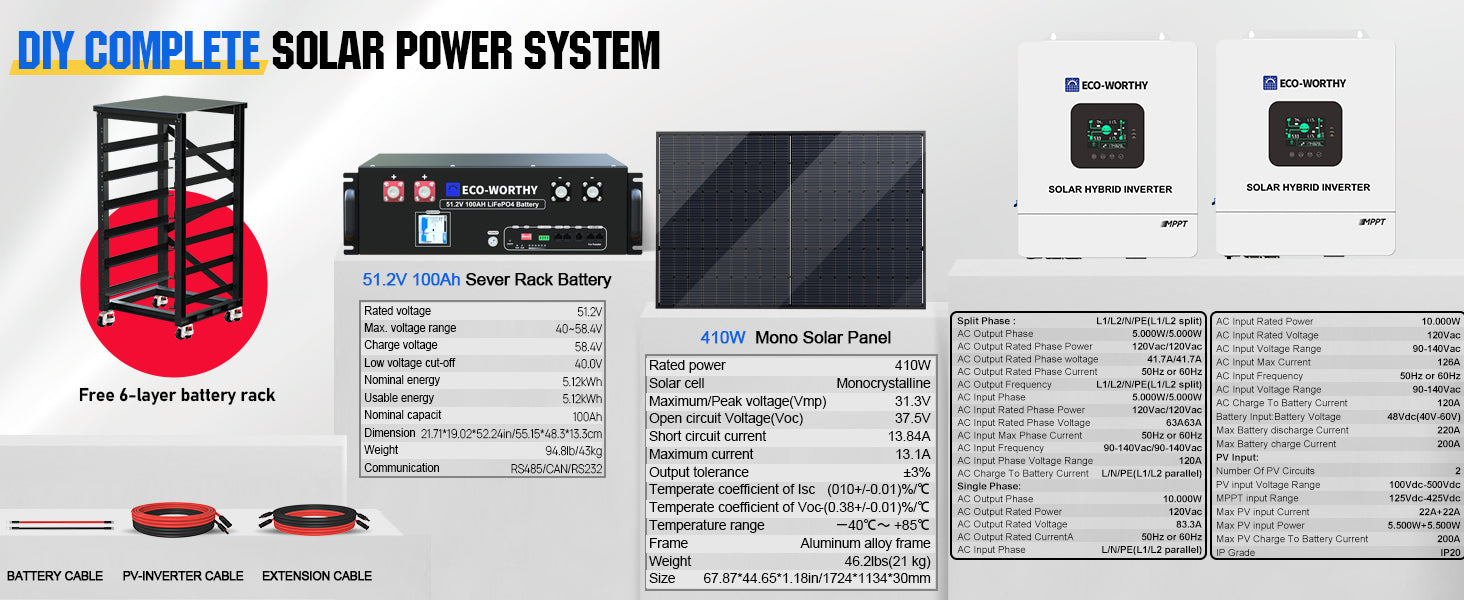The image size is (1464, 600).
Task: Select the PV-inverter cable coil image
Action: click(182, 520)
